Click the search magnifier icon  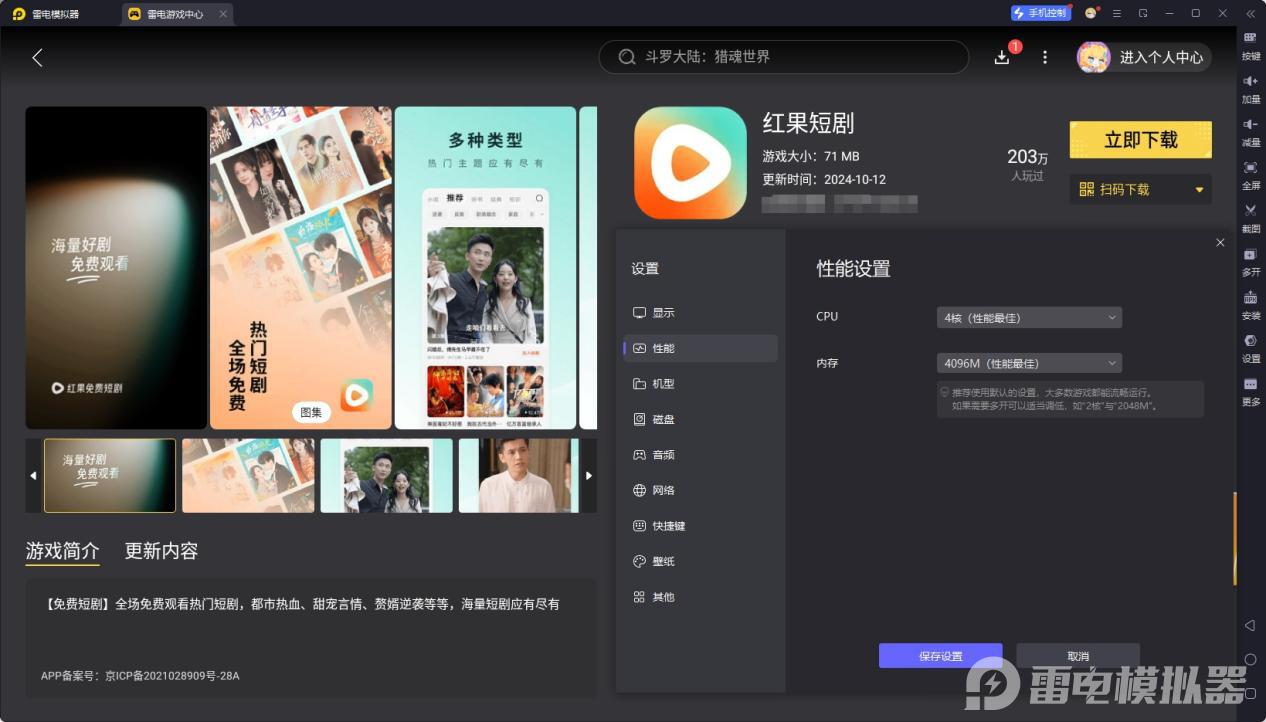627,57
